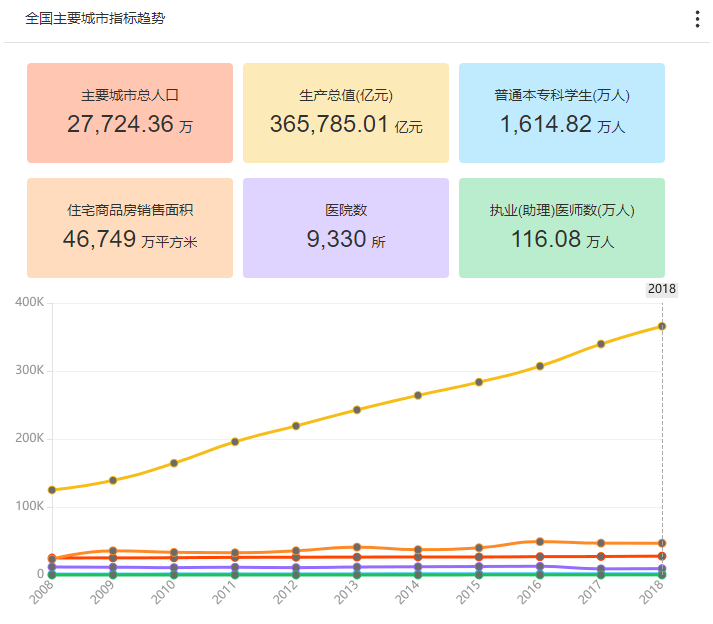Select the 生产总值(亿元) summary card
Screen dimensions: 713x624
(346, 113)
